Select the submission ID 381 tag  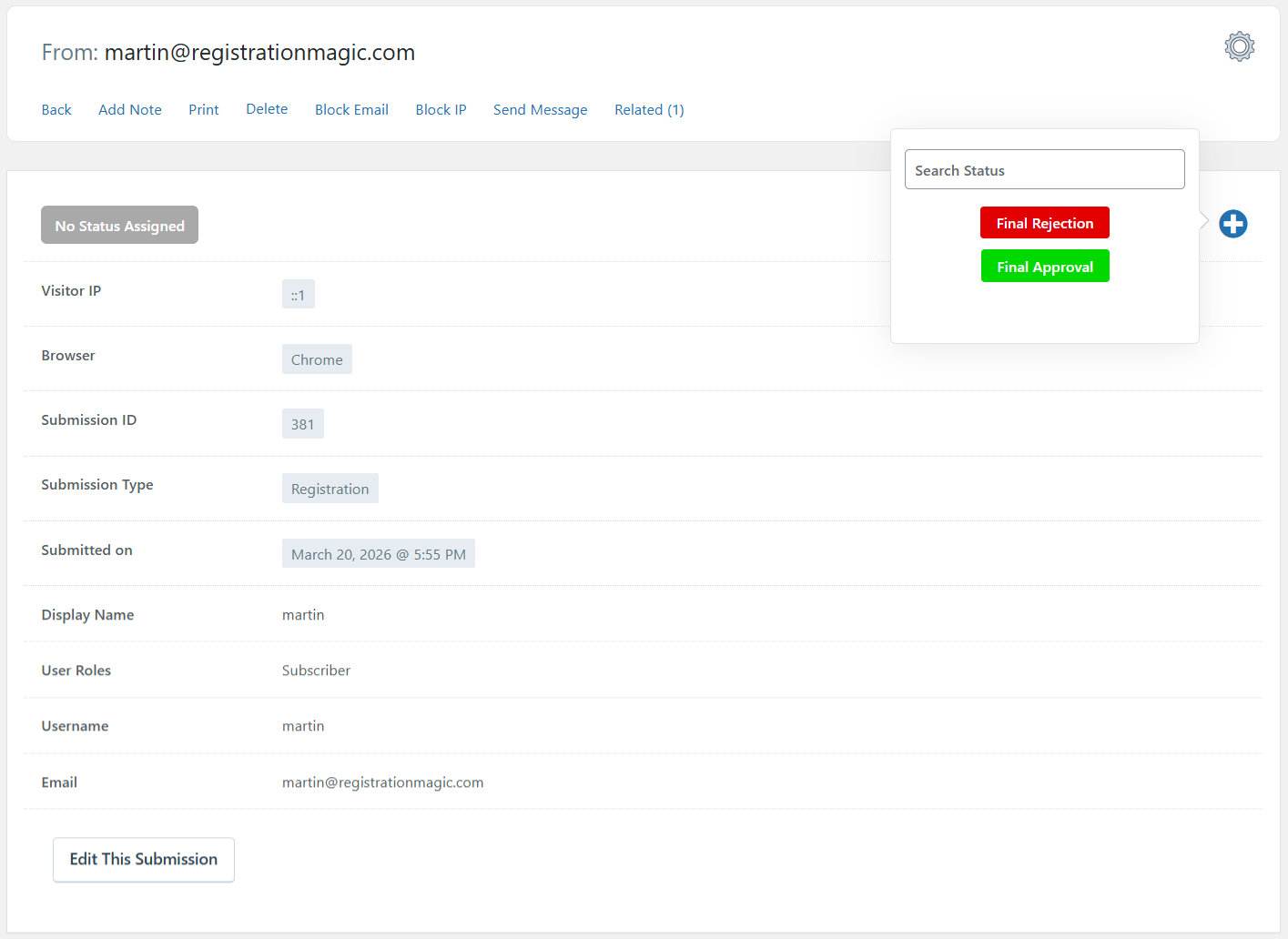(x=302, y=424)
